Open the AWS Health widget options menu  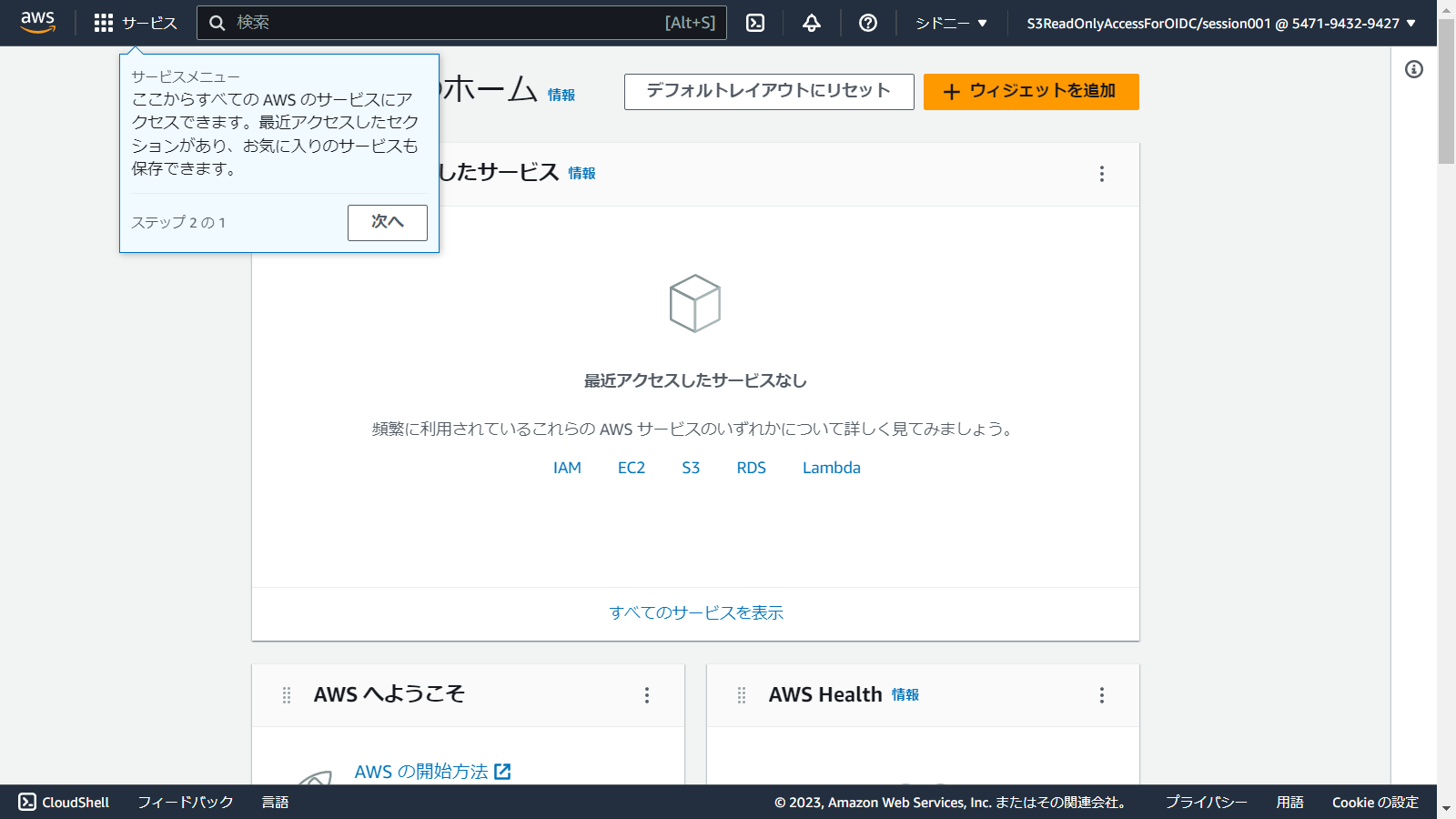[x=1102, y=695]
